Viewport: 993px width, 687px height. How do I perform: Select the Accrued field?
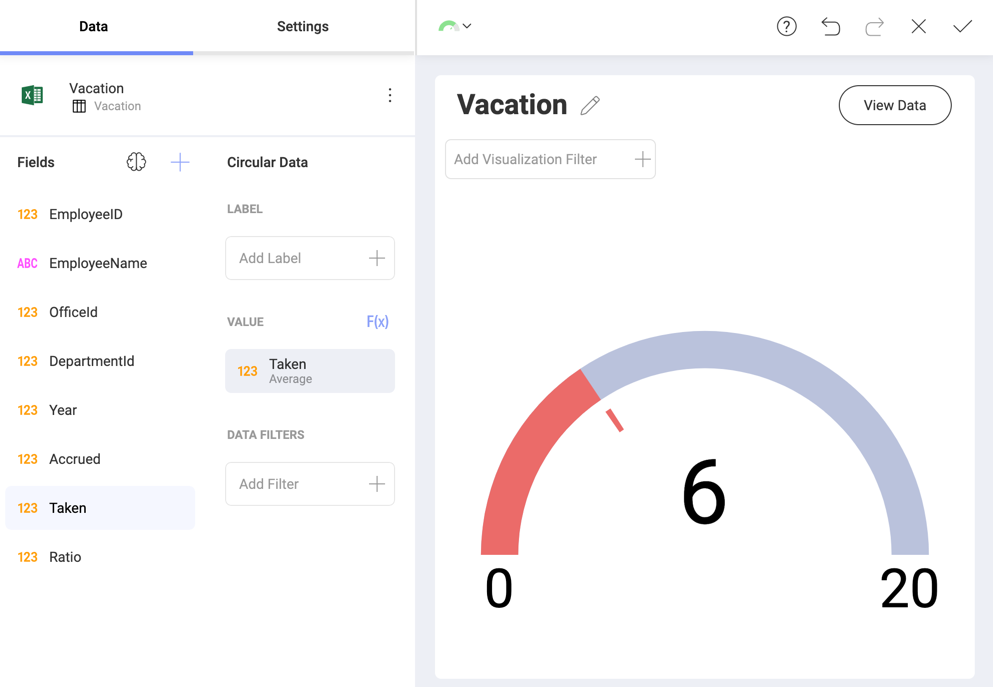[x=100, y=459]
